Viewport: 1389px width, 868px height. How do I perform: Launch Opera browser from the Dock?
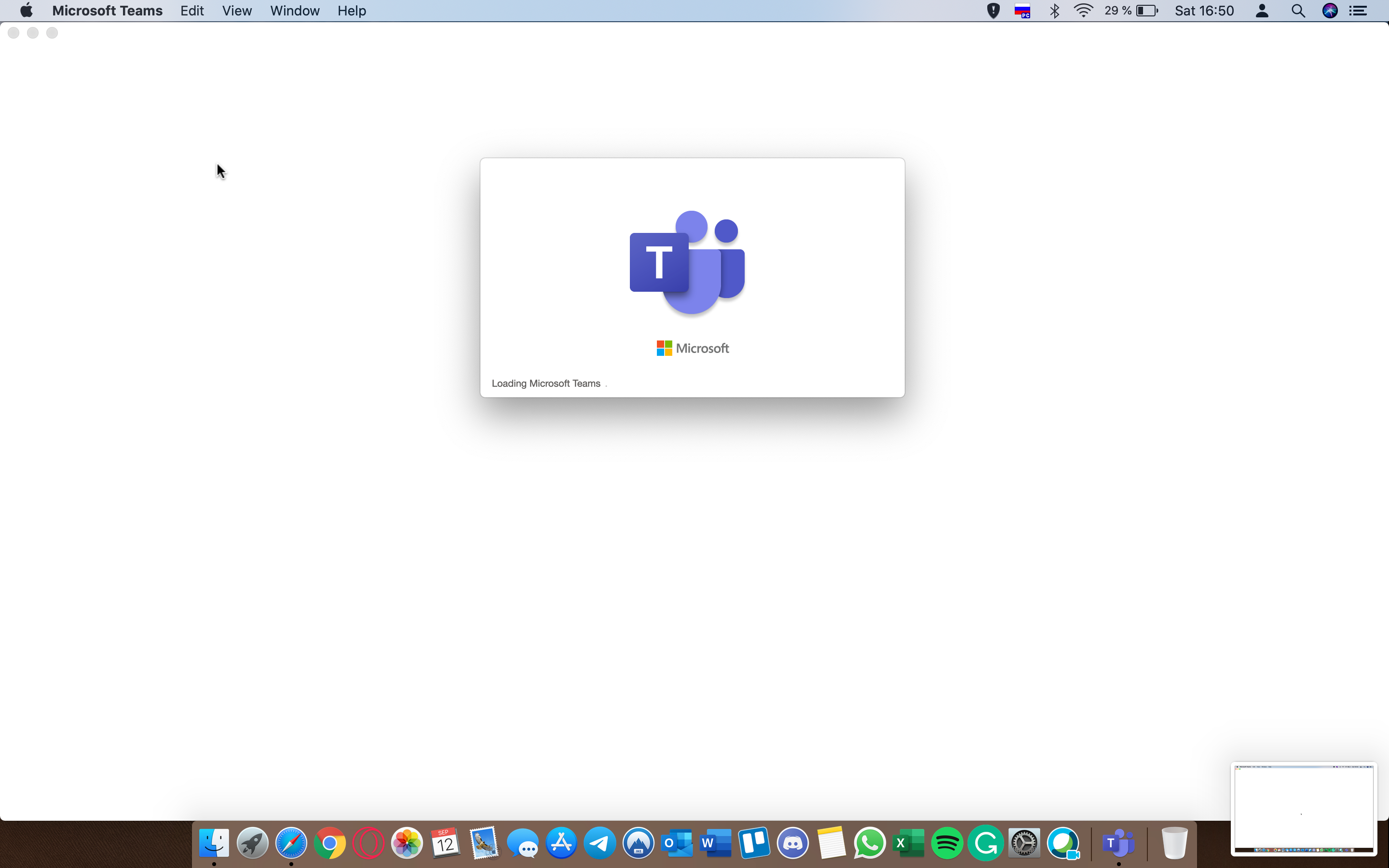[x=368, y=843]
